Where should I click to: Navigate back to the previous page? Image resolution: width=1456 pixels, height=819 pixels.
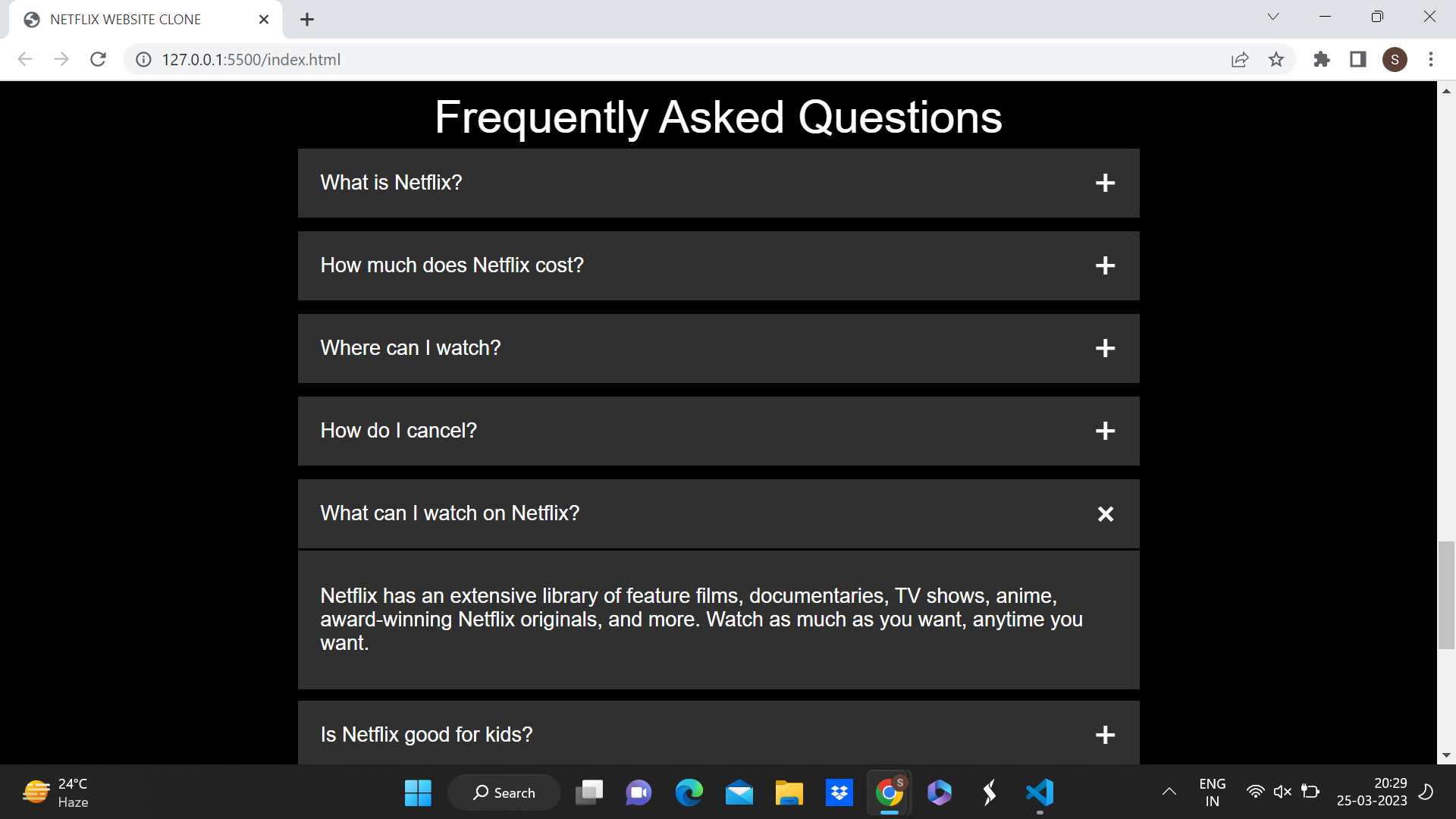click(x=25, y=59)
